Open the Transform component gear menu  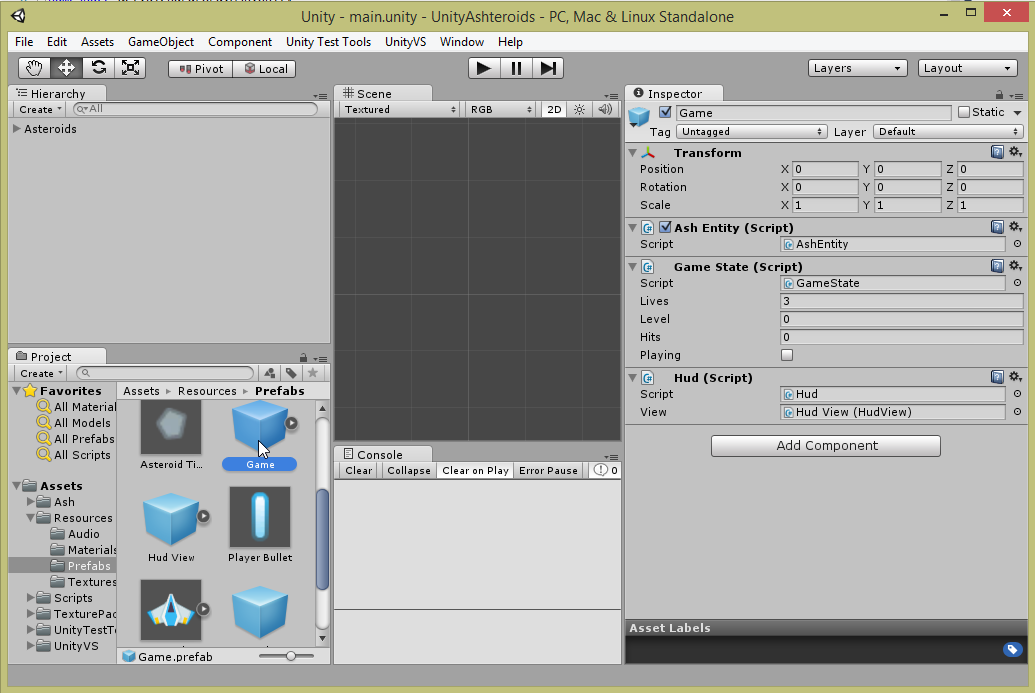pos(1015,152)
